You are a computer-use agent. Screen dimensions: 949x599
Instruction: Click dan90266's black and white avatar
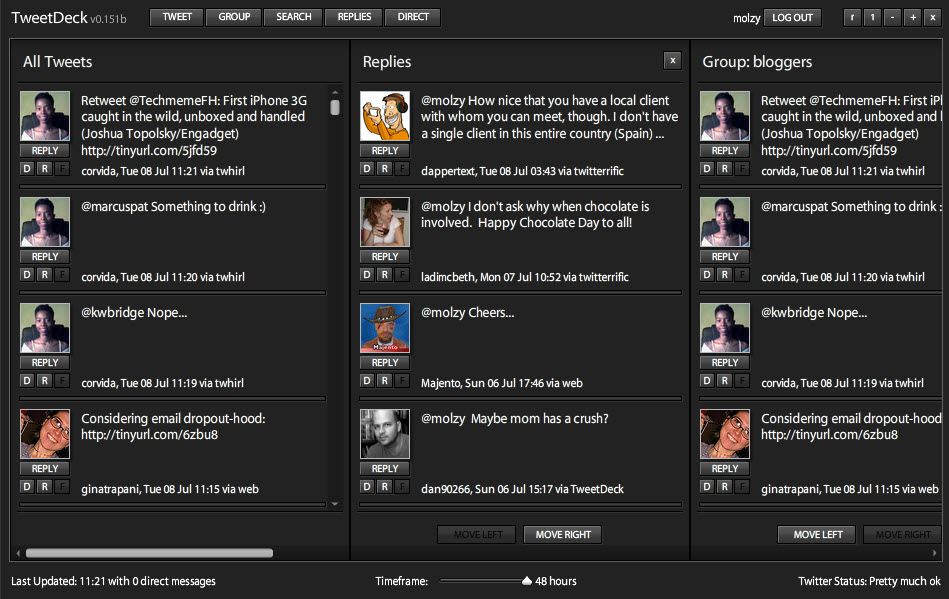click(385, 434)
